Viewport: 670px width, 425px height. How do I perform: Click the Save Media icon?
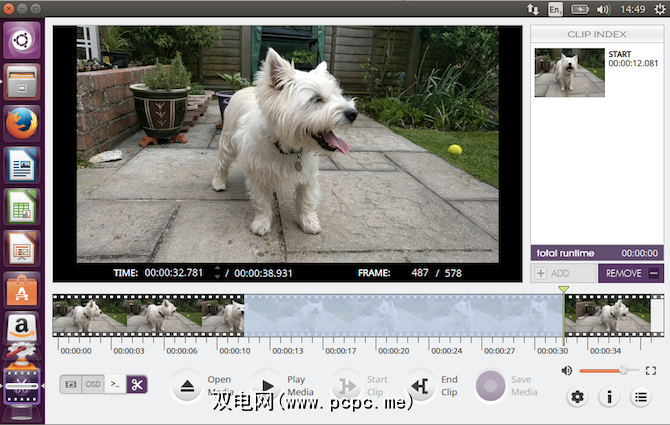pyautogui.click(x=490, y=386)
